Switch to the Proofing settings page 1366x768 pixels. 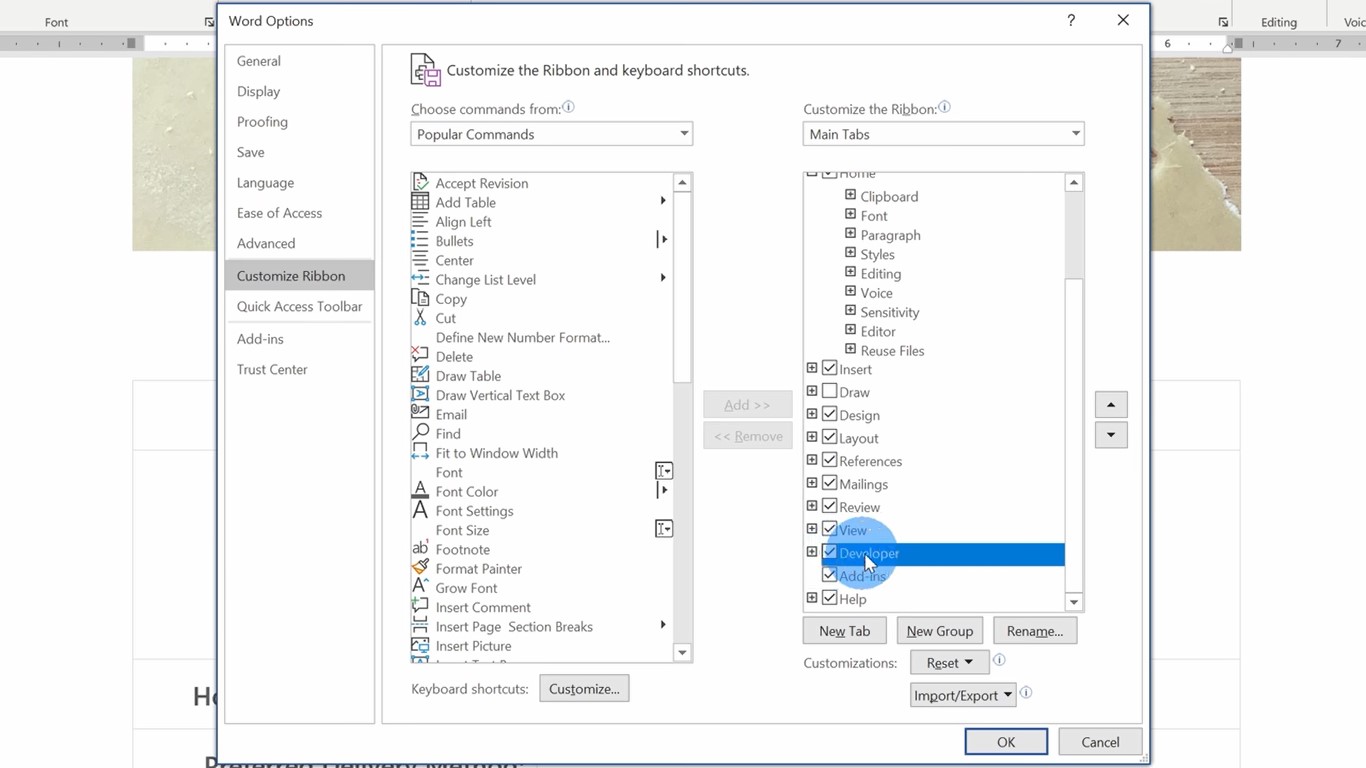(262, 121)
